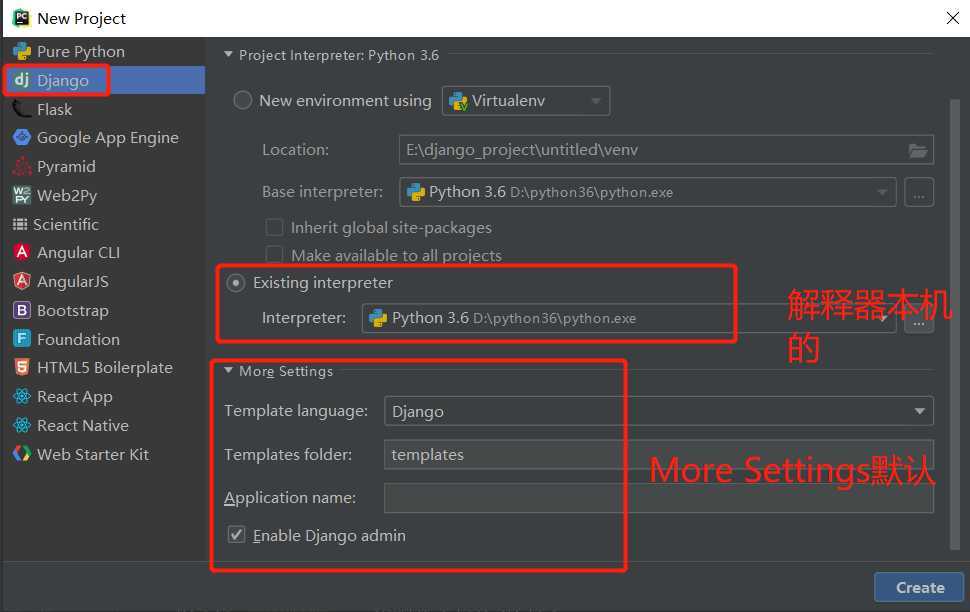Click the HTML5 Boilerplate icon
970x612 pixels.
pyautogui.click(x=22, y=368)
